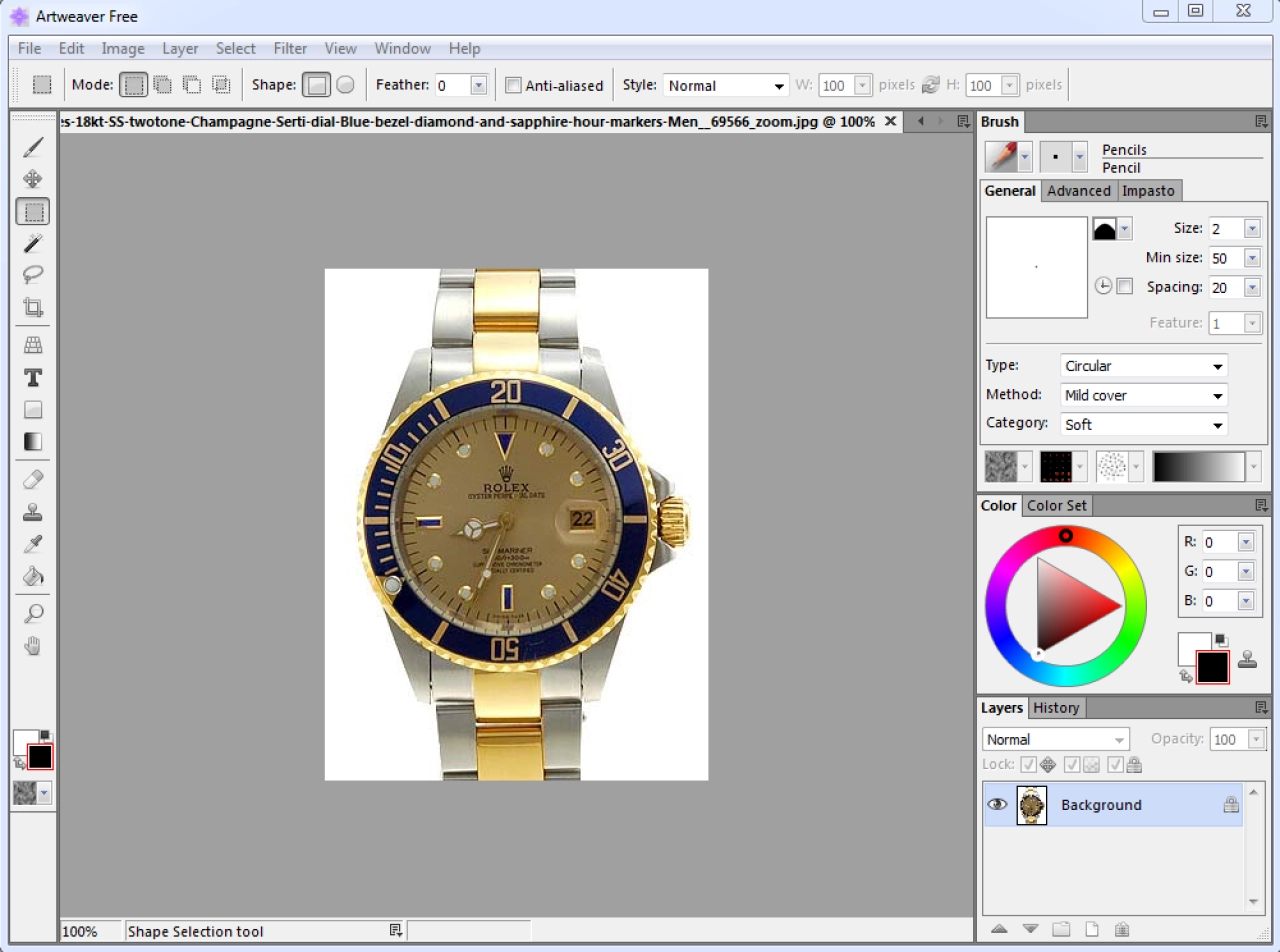Switch to the Advanced brush tab

click(1079, 191)
